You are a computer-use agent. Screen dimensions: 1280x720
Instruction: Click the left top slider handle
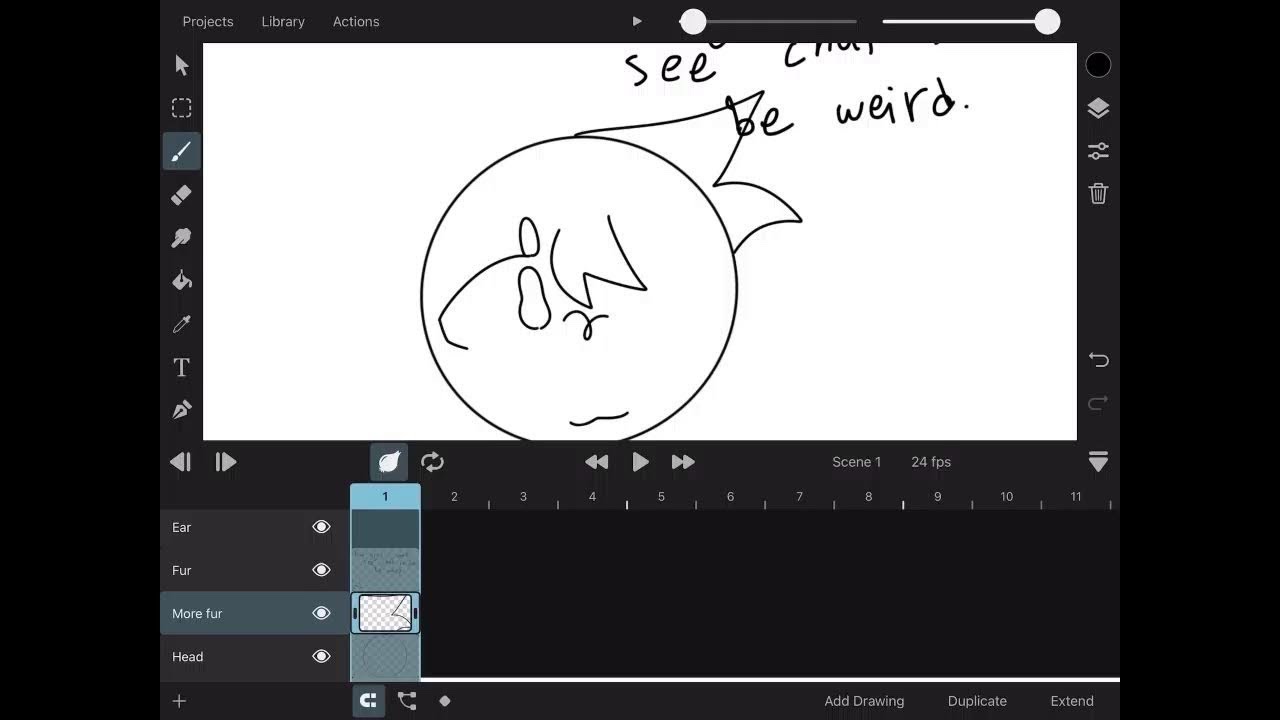click(x=693, y=21)
